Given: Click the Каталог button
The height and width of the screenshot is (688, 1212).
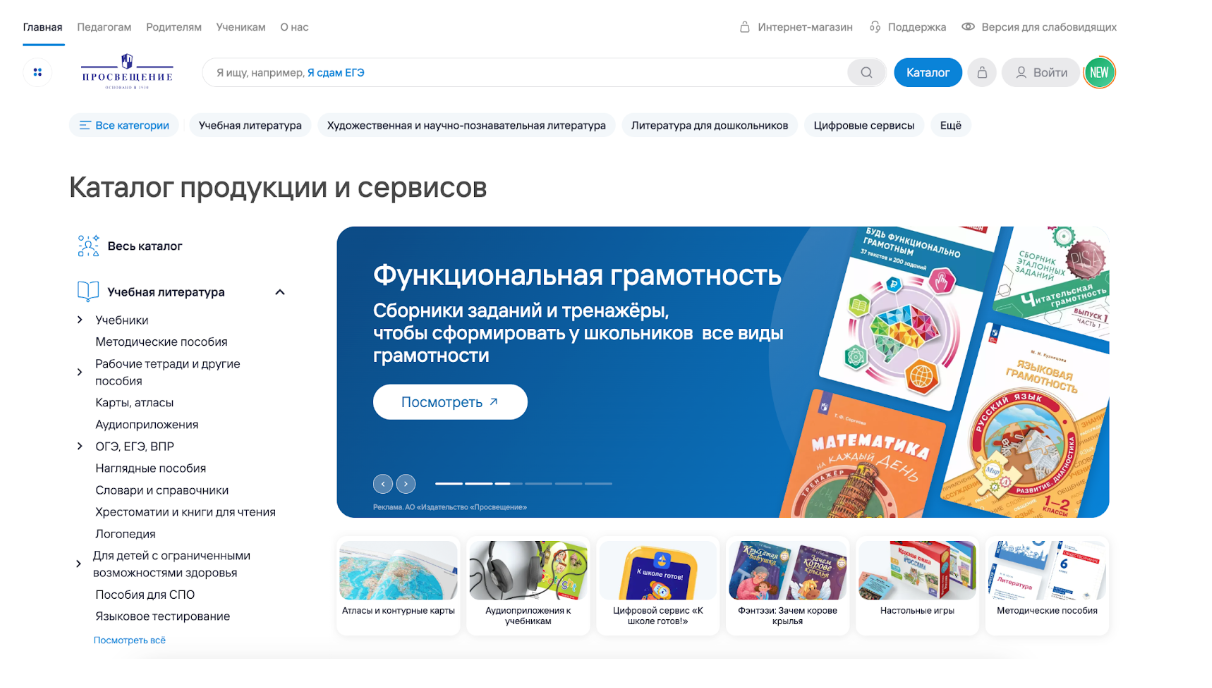Looking at the screenshot, I should pyautogui.click(x=928, y=72).
